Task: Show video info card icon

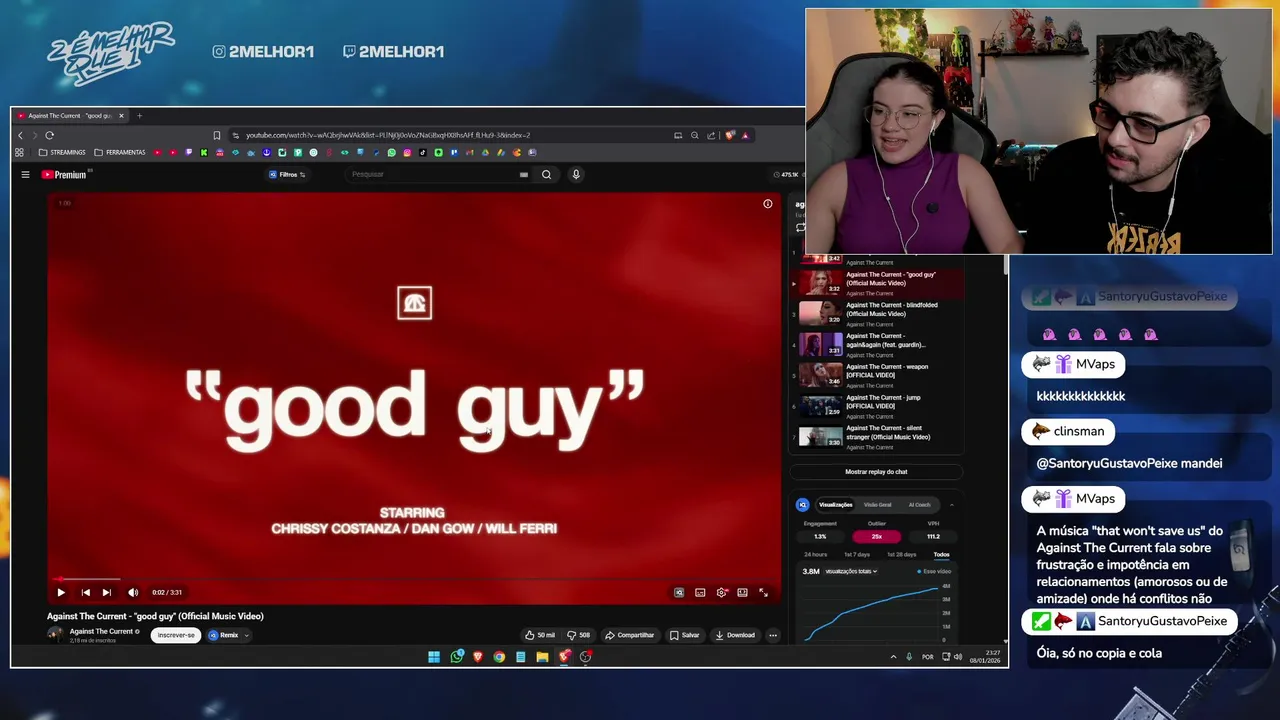Action: [768, 204]
